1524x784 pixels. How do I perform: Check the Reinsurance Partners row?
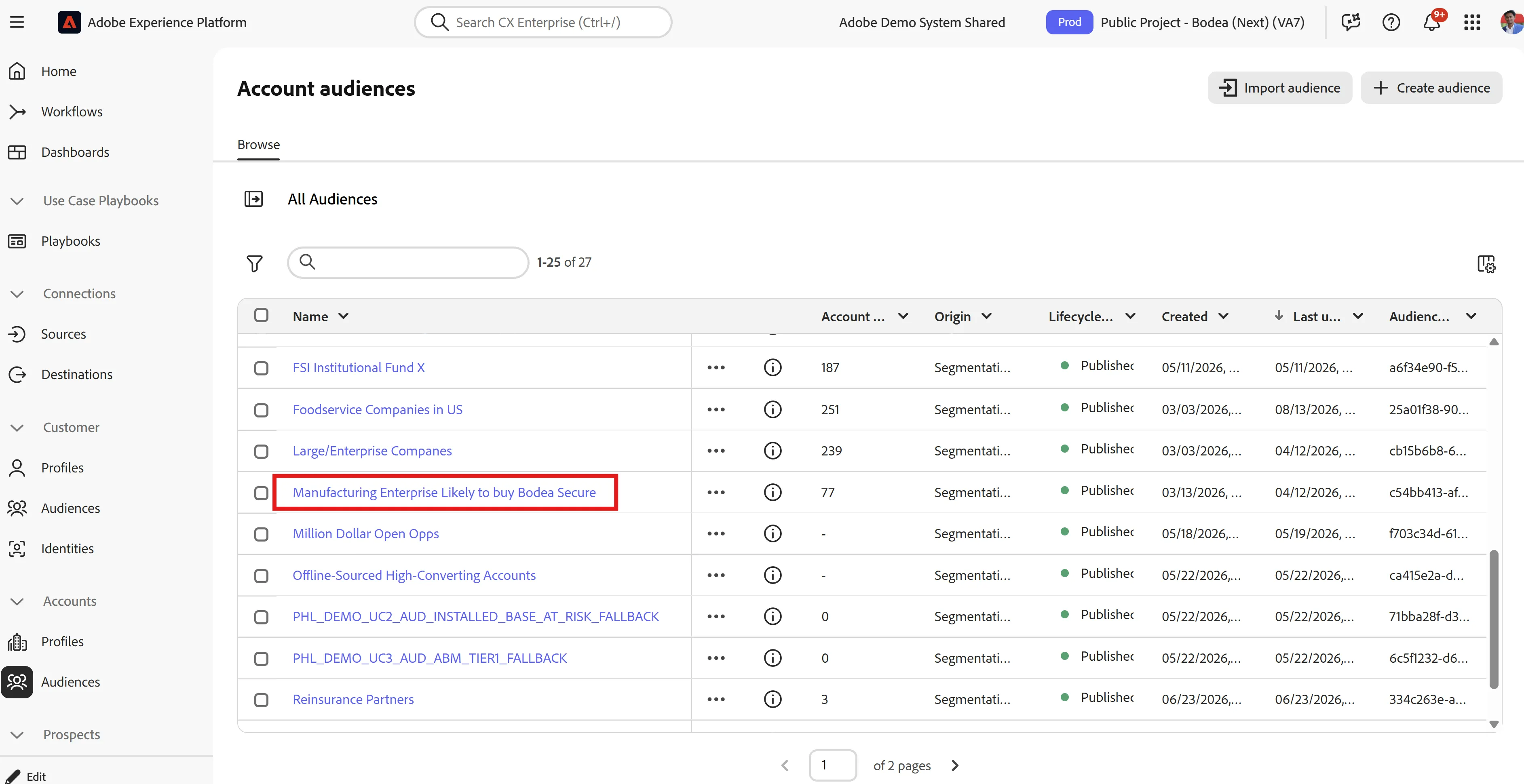point(261,700)
